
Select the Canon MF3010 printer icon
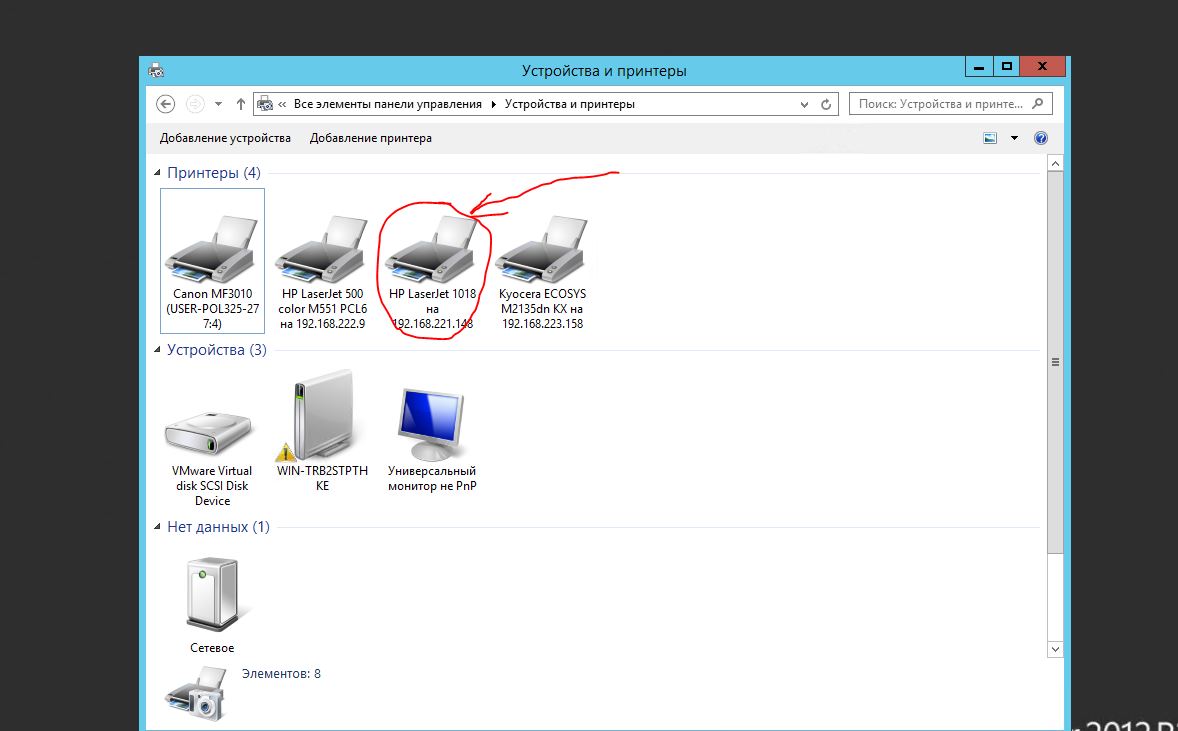pyautogui.click(x=212, y=249)
